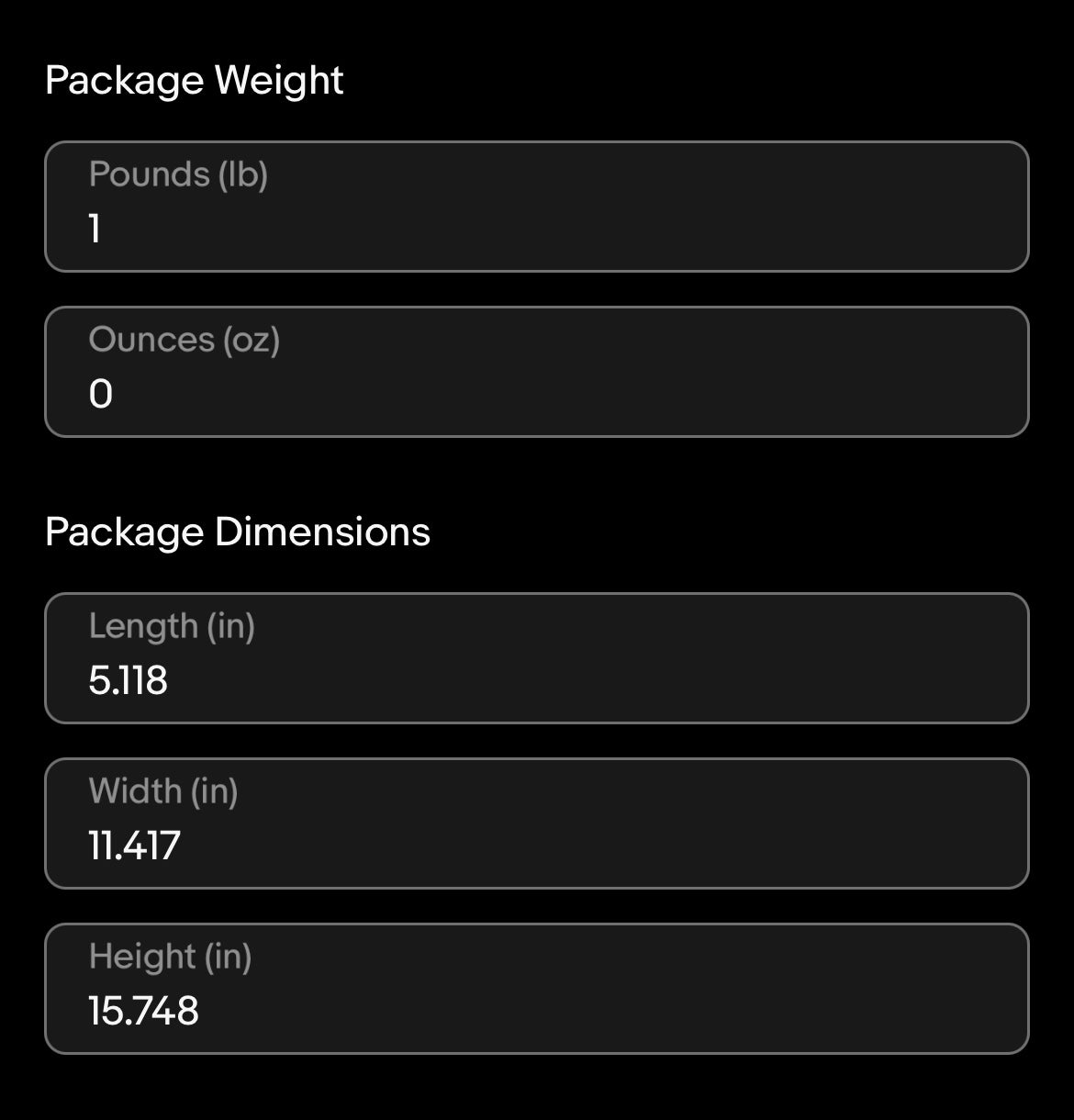Image resolution: width=1074 pixels, height=1120 pixels.
Task: Click the Package Weight heading
Action: coord(194,81)
